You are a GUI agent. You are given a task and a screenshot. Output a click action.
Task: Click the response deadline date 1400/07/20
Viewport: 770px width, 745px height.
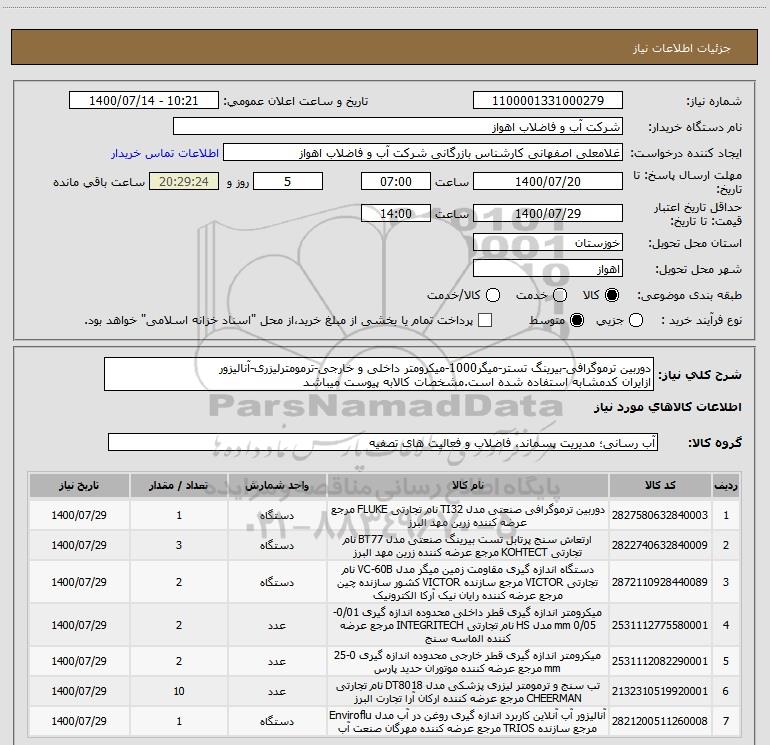pos(548,182)
